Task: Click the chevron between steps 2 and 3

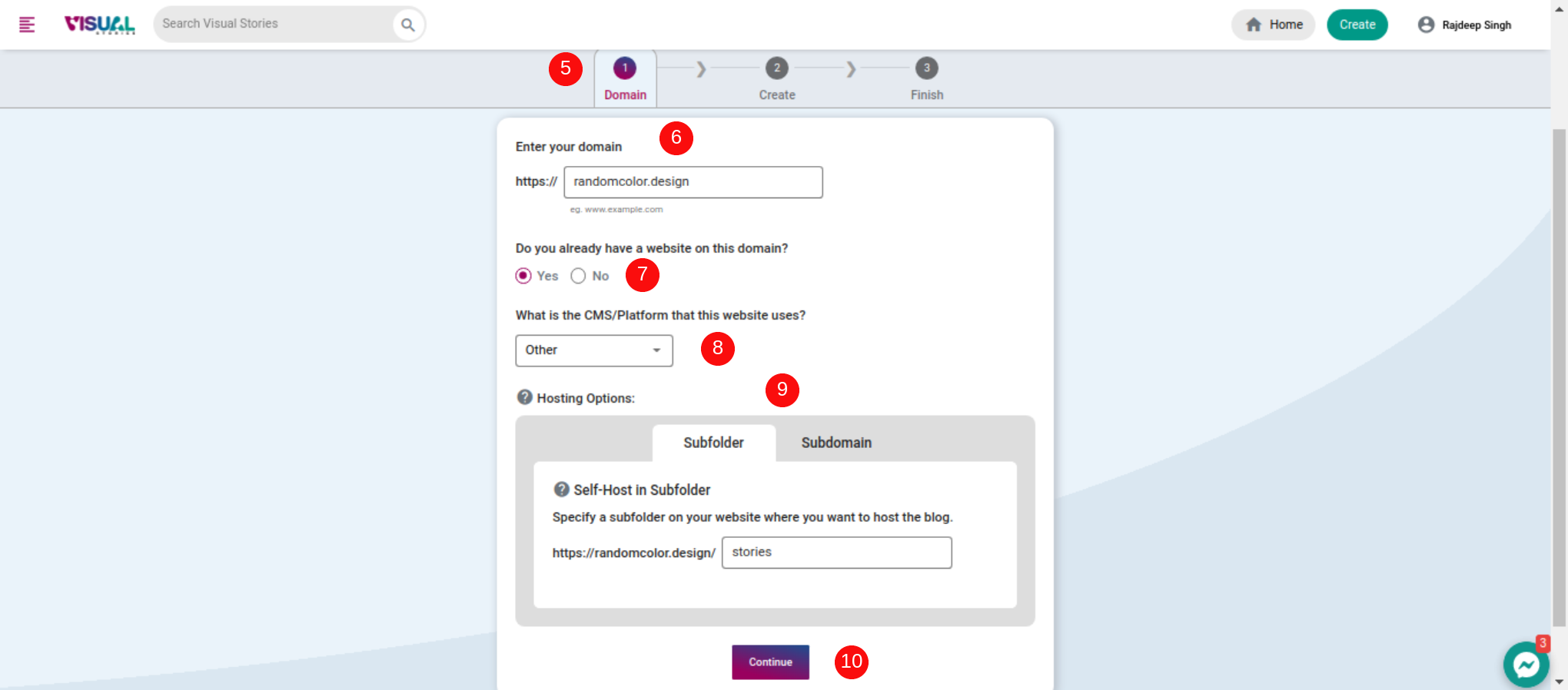Action: [851, 69]
